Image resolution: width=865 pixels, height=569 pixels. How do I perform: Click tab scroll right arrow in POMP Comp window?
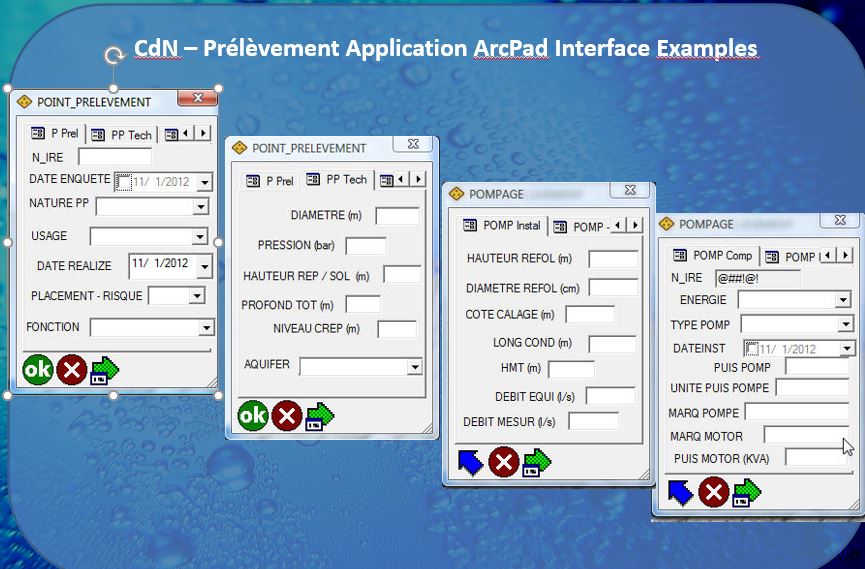[x=845, y=254]
